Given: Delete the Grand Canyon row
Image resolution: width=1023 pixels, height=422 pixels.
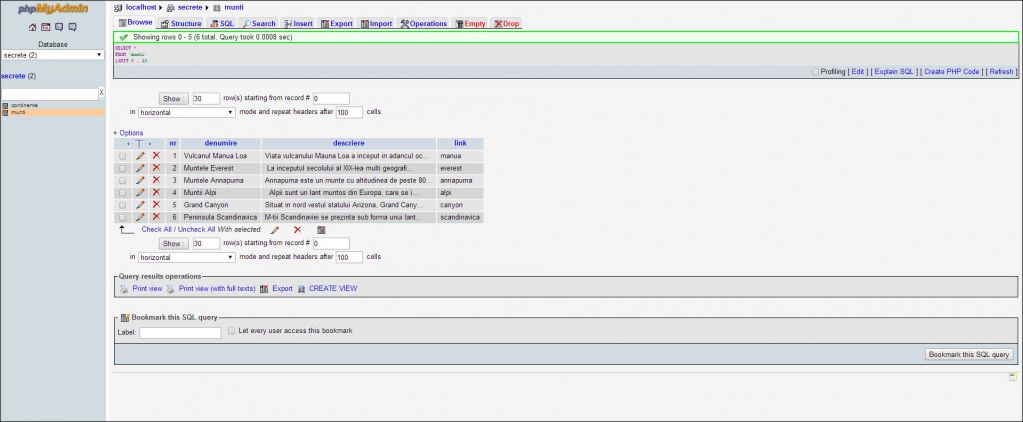Looking at the screenshot, I should point(156,204).
